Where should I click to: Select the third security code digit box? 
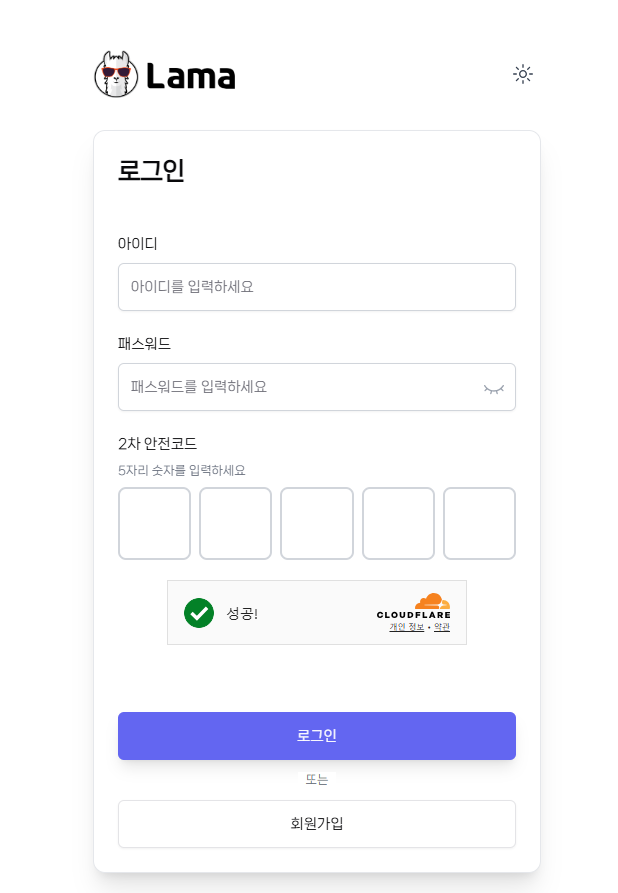[316, 523]
